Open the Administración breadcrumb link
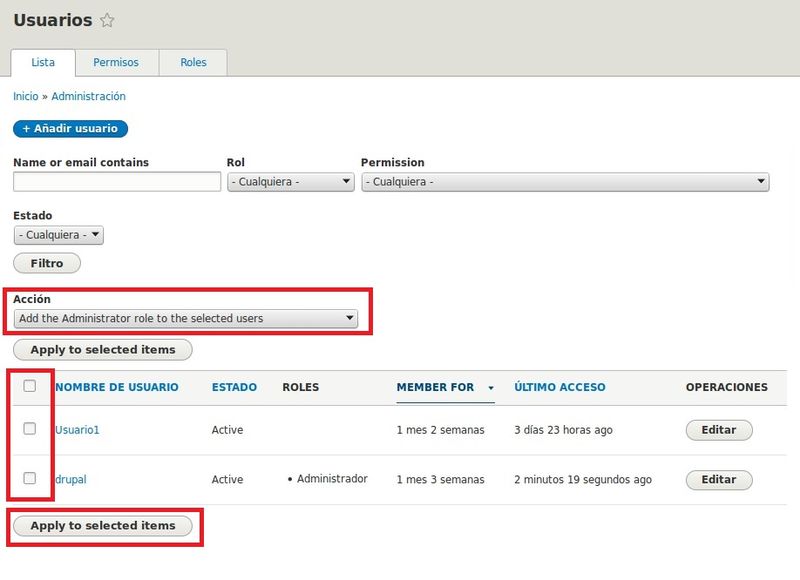This screenshot has height=580, width=800. (x=88, y=96)
